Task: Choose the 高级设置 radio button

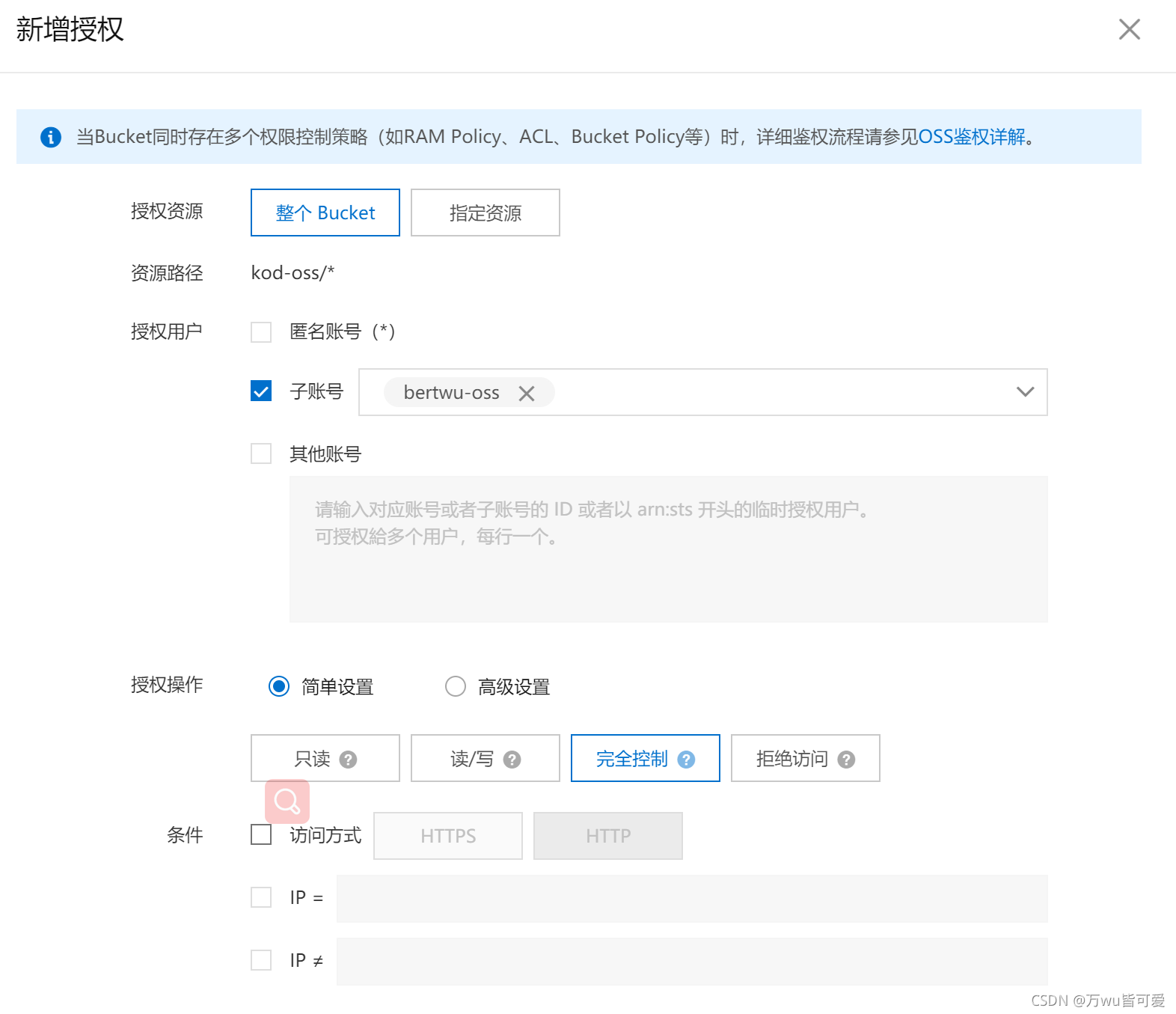Action: [x=456, y=686]
